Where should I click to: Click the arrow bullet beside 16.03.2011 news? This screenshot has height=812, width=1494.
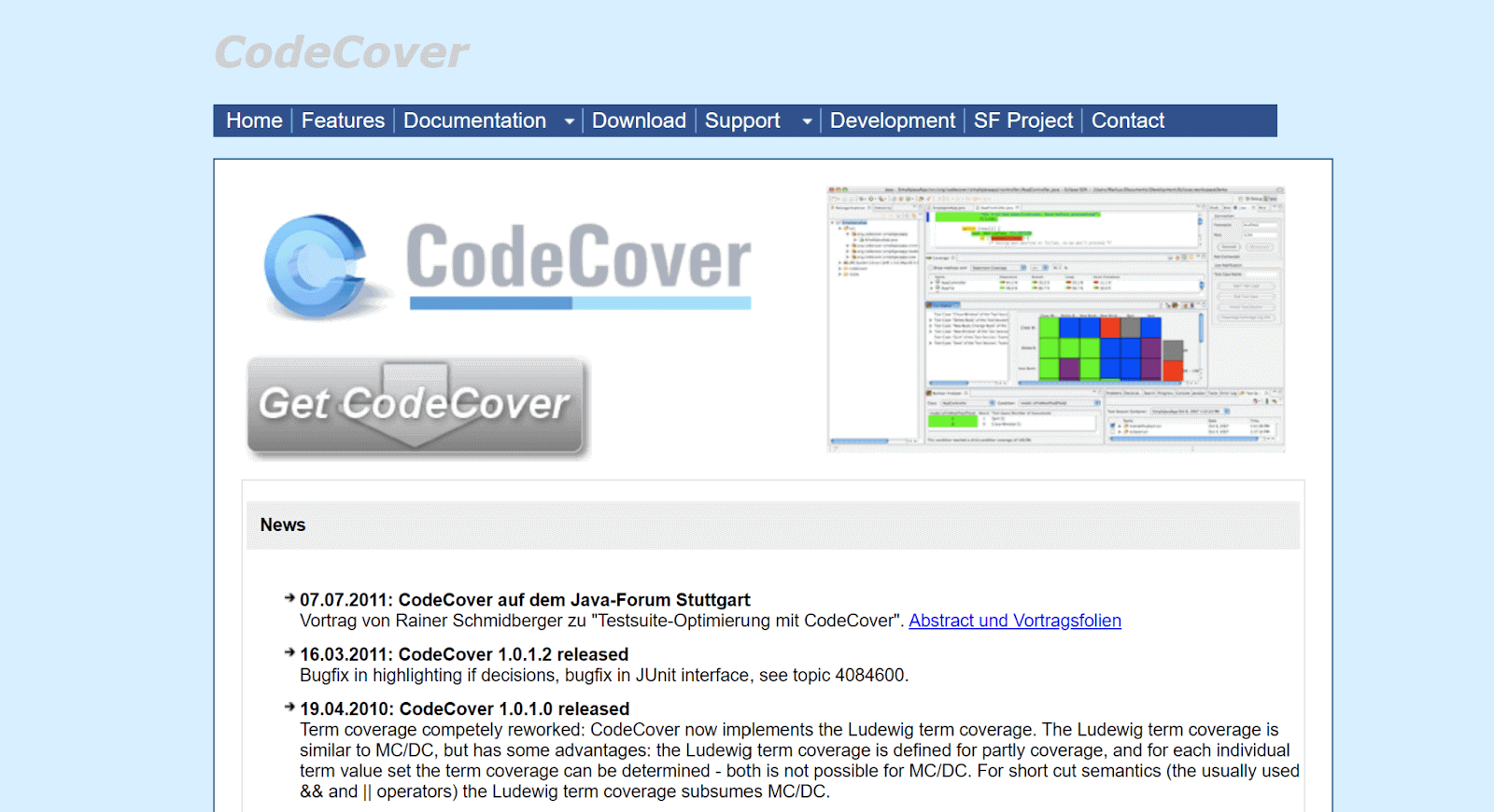(289, 652)
